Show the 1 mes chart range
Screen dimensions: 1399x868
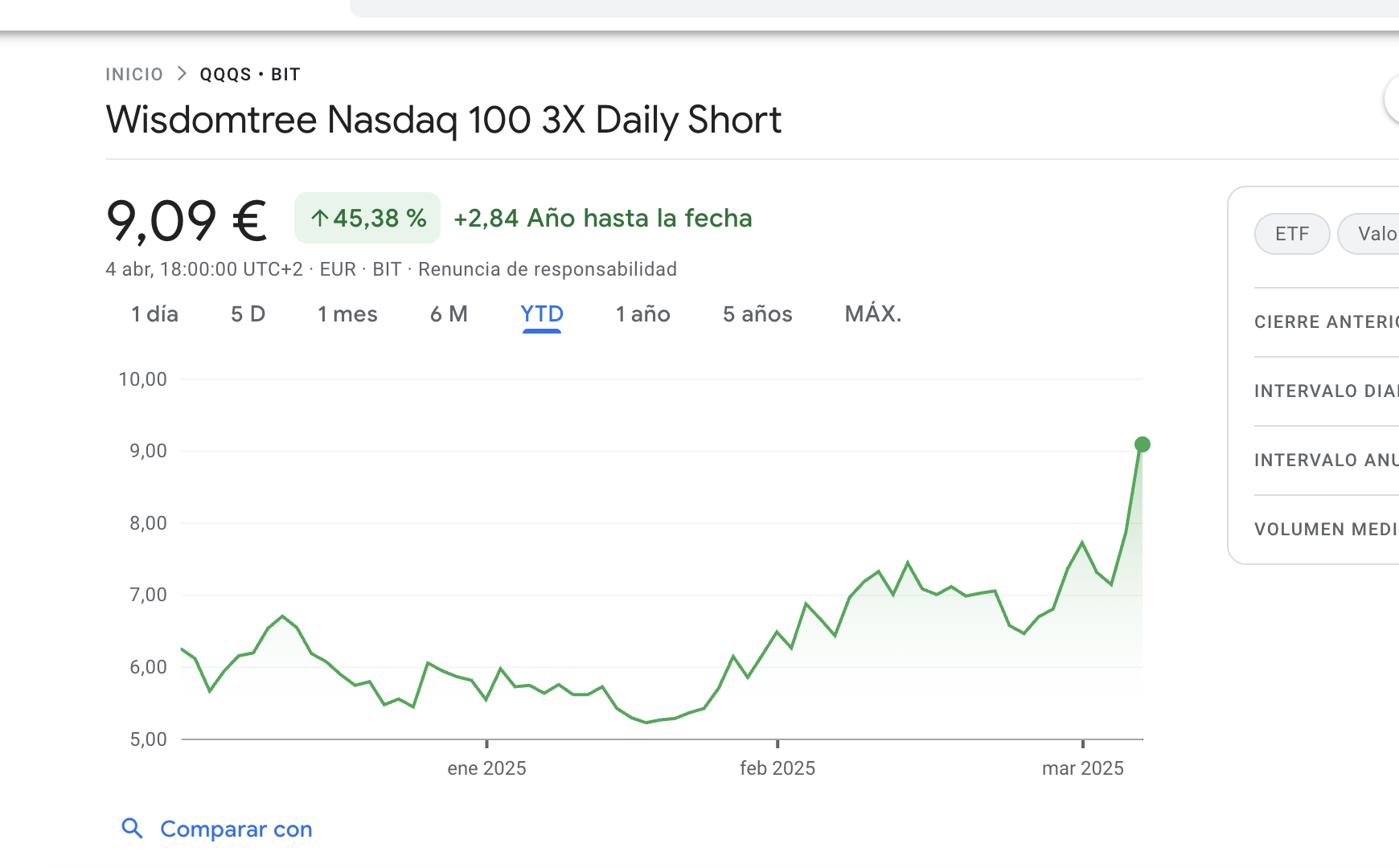(x=347, y=314)
